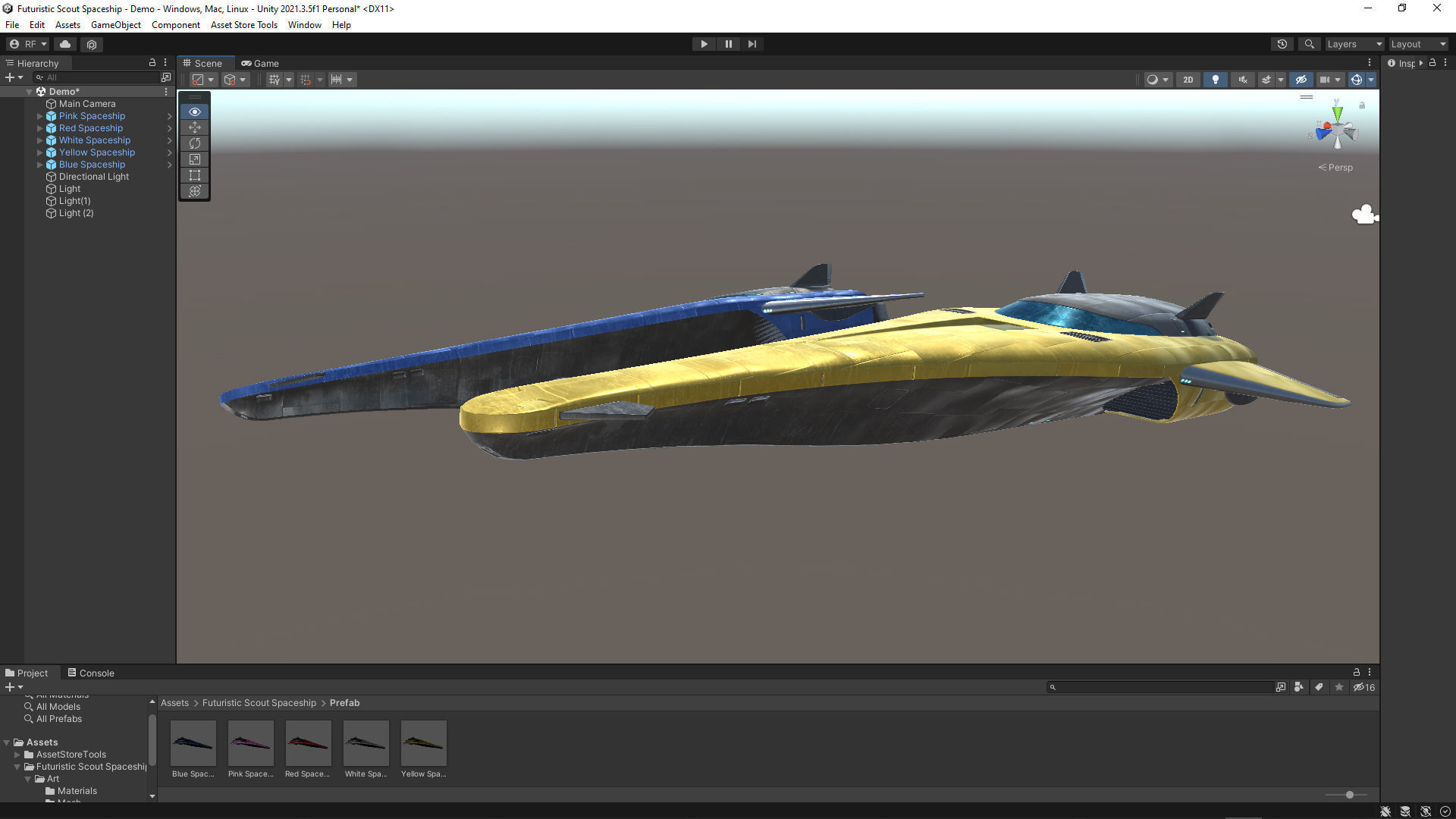
Task: Click the camera flythrough cloud icon in scene
Action: pos(1365,215)
